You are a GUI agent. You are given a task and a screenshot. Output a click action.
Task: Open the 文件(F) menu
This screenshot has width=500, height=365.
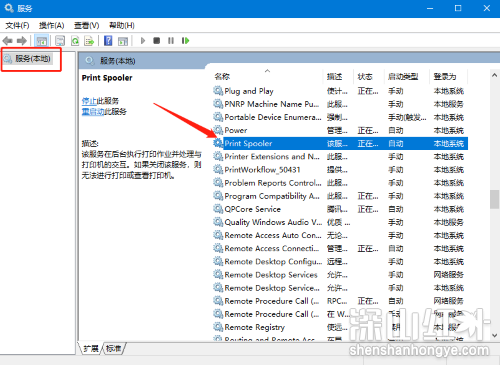(x=17, y=25)
